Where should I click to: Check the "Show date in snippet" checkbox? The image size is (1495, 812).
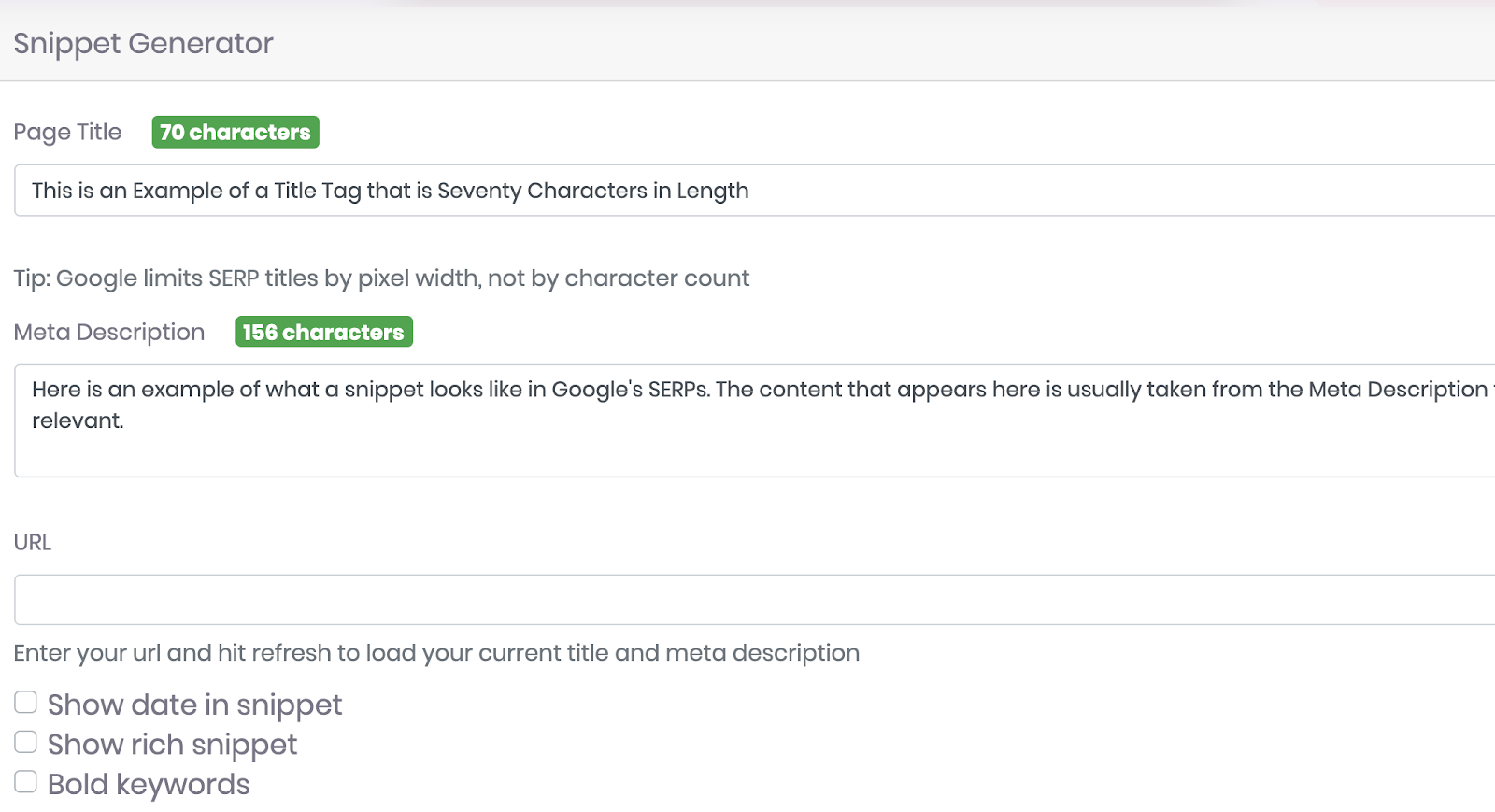point(25,703)
